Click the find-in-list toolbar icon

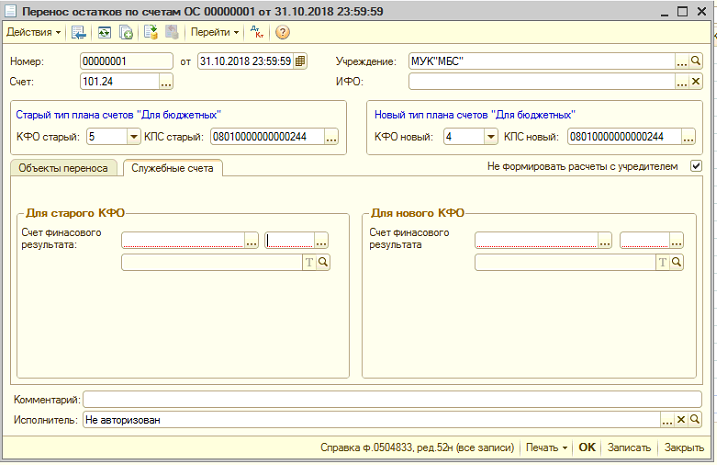pos(79,32)
